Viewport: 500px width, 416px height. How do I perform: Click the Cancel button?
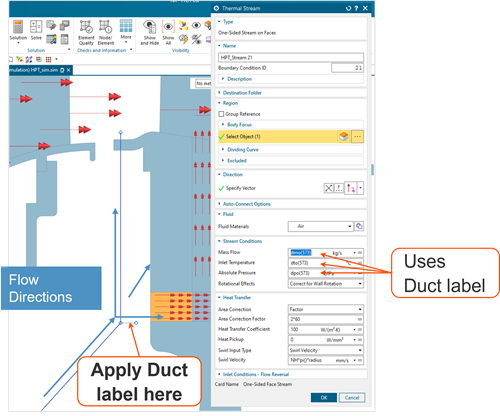coord(352,398)
